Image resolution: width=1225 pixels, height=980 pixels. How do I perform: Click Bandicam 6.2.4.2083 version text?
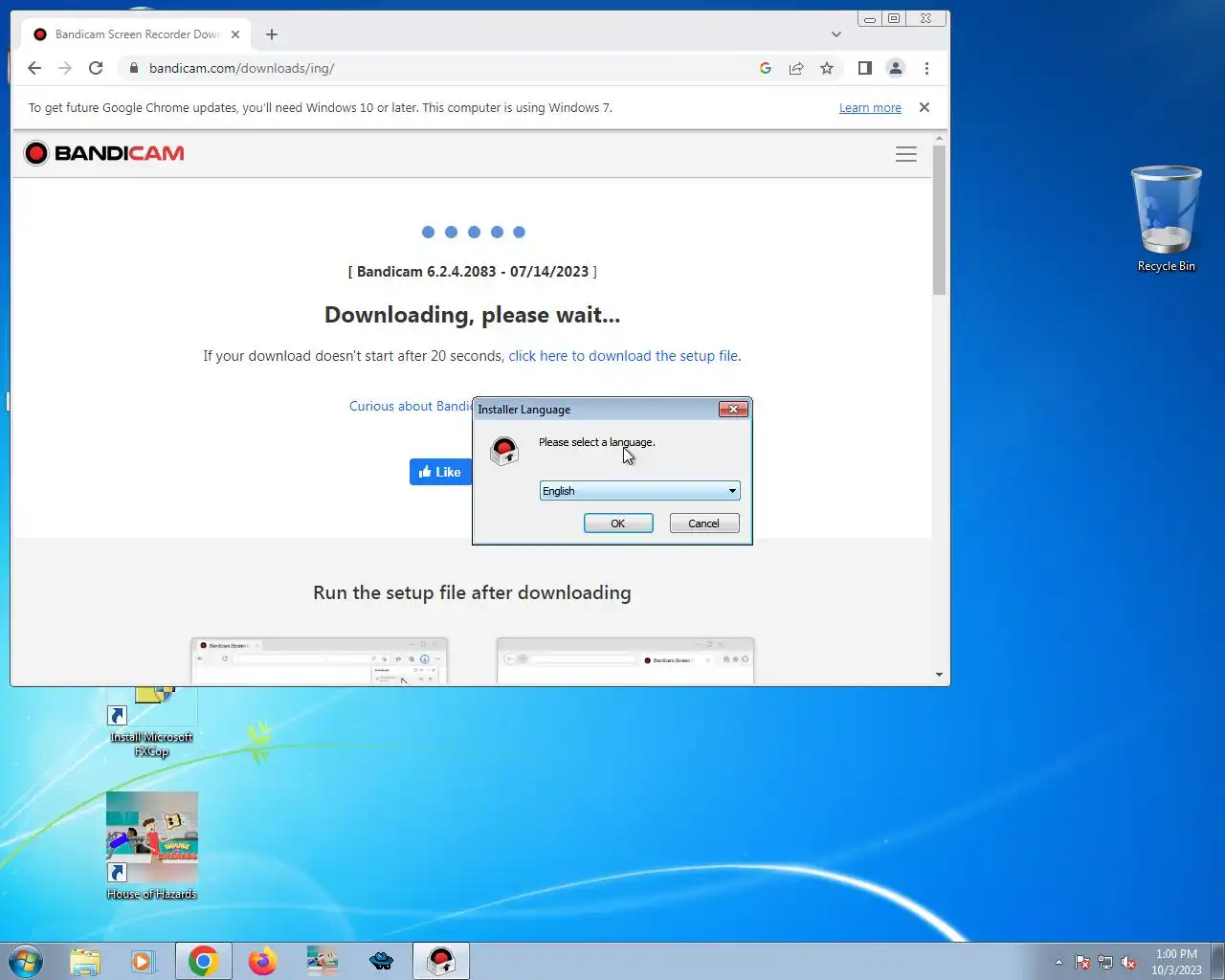click(x=473, y=272)
